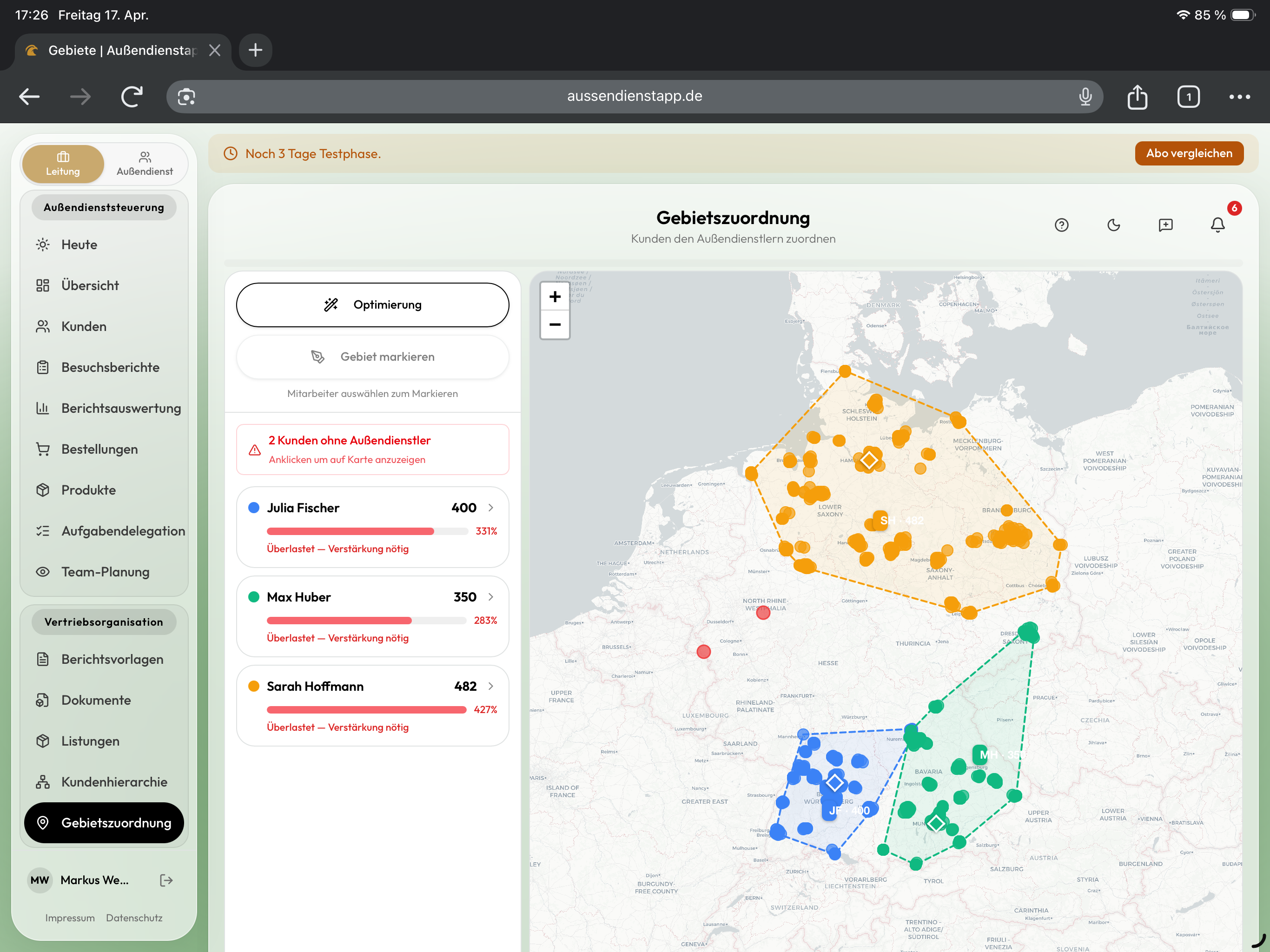Open Kundenhierarchie
Screen dimensions: 1270x952
104,782
